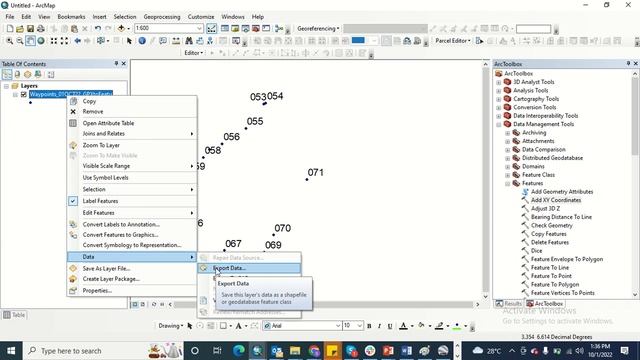The width and height of the screenshot is (640, 360).
Task: Click the Add Data button
Action: tap(121, 29)
